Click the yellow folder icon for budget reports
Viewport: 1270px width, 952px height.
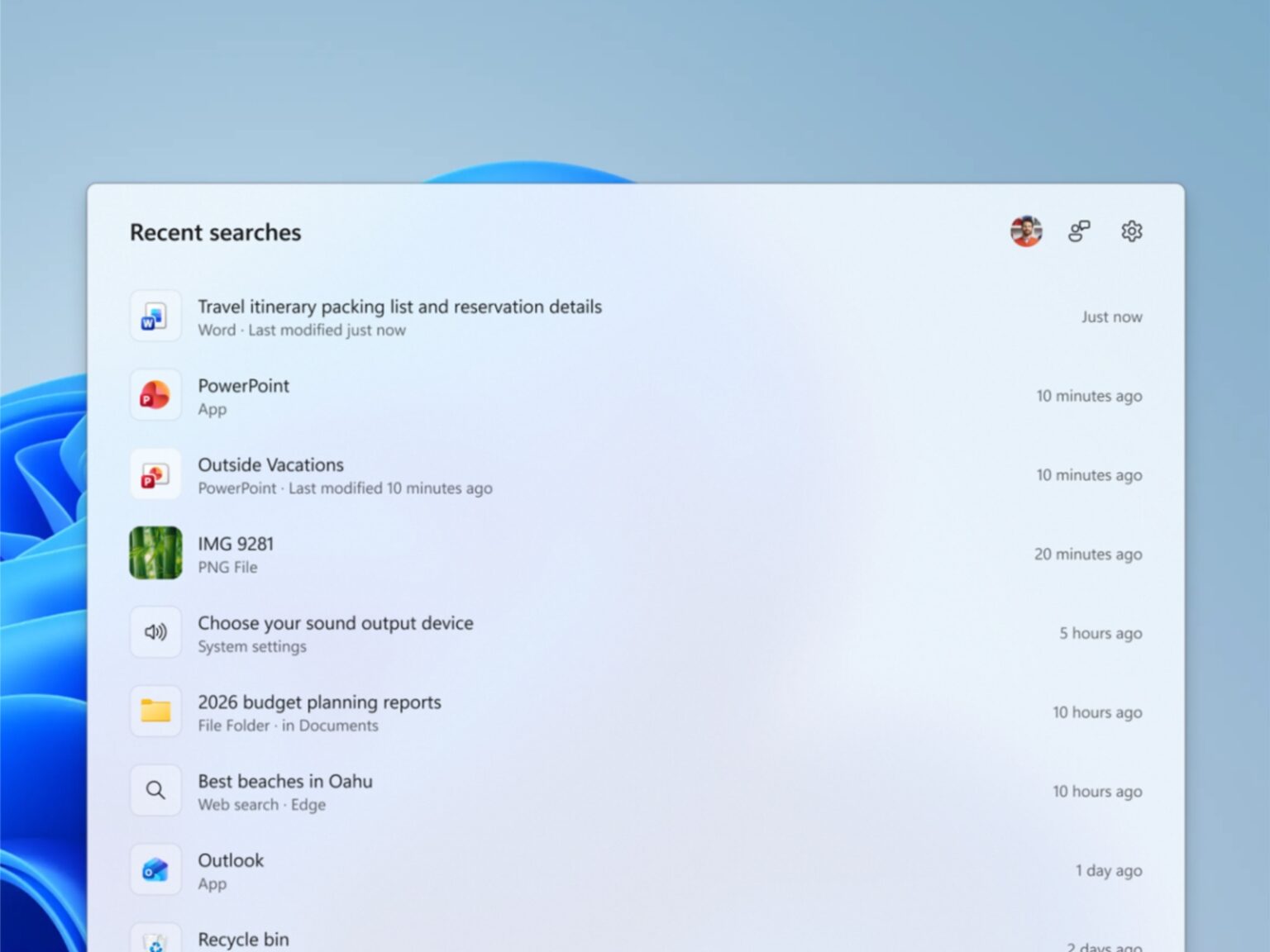[155, 711]
